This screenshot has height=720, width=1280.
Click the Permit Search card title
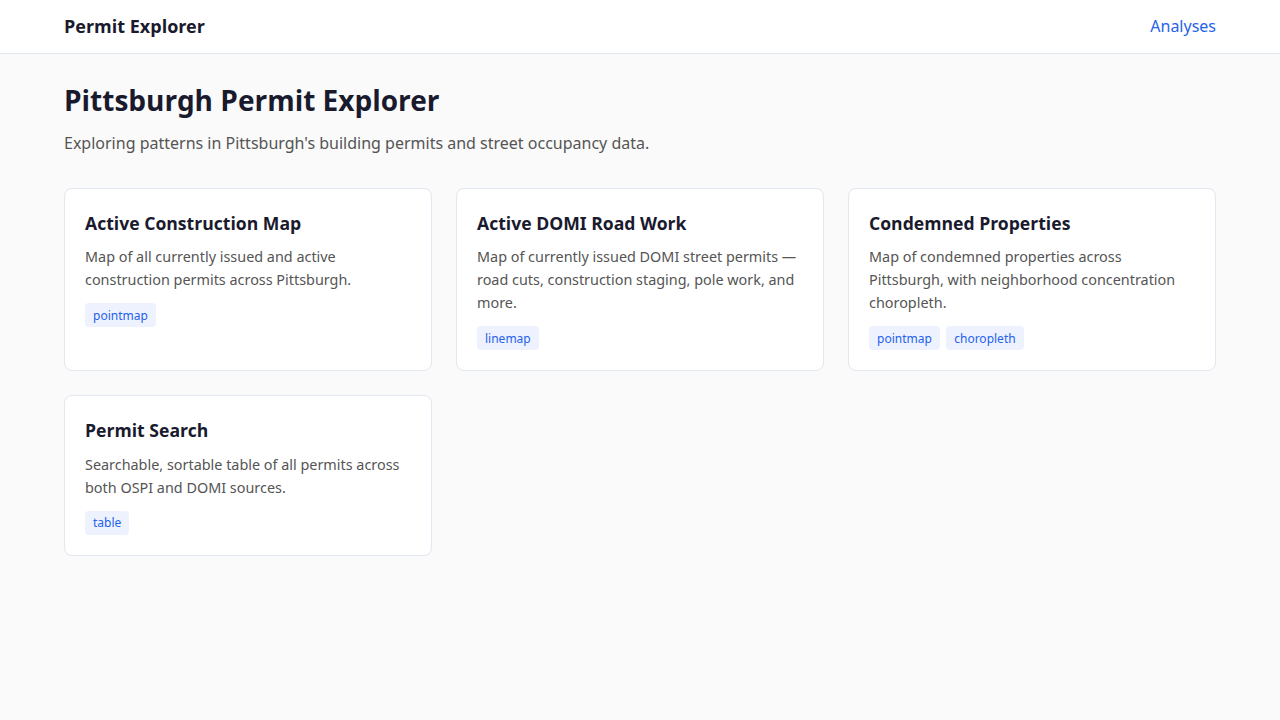[146, 430]
